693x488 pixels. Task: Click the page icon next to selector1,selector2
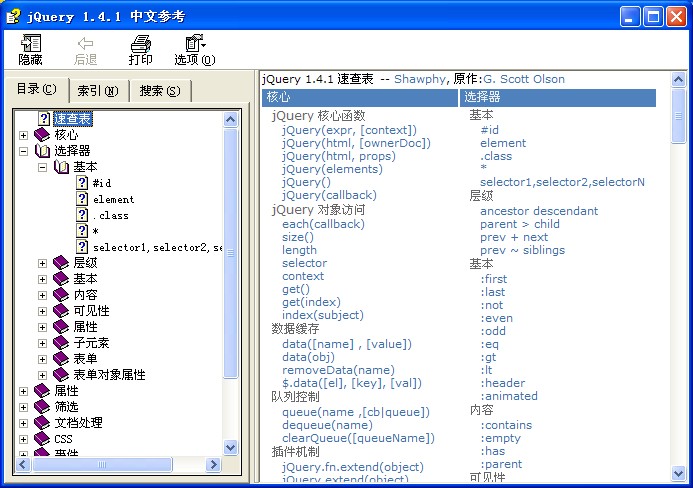point(82,247)
